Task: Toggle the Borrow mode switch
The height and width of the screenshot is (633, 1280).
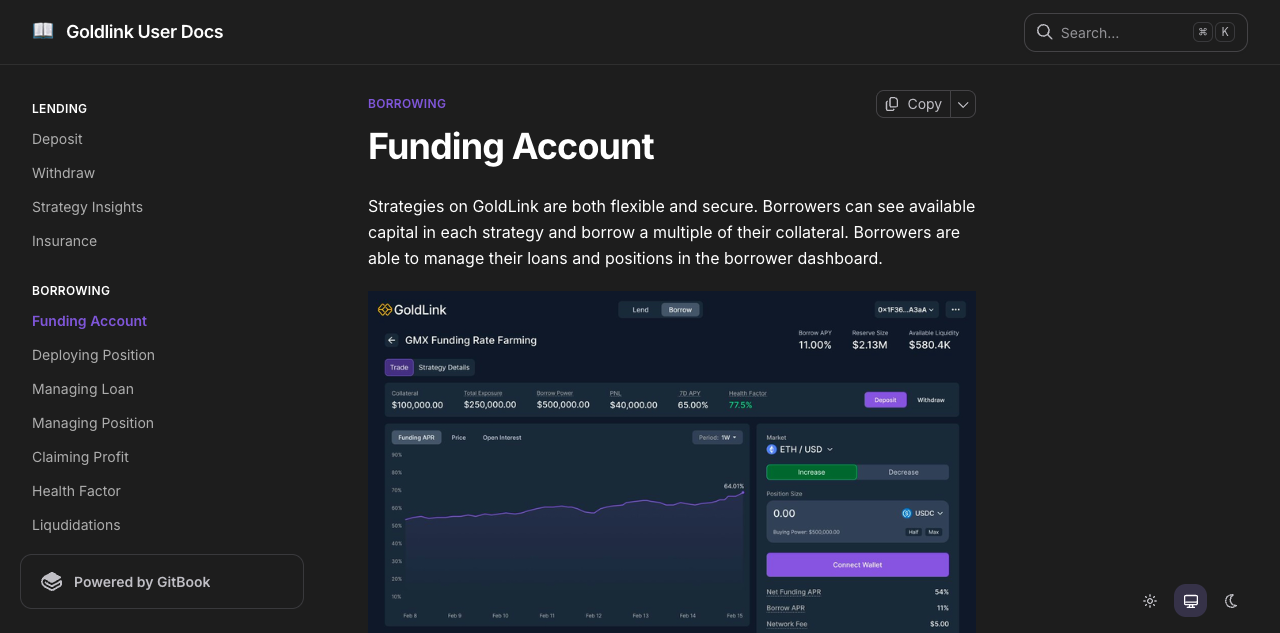Action: pos(680,310)
